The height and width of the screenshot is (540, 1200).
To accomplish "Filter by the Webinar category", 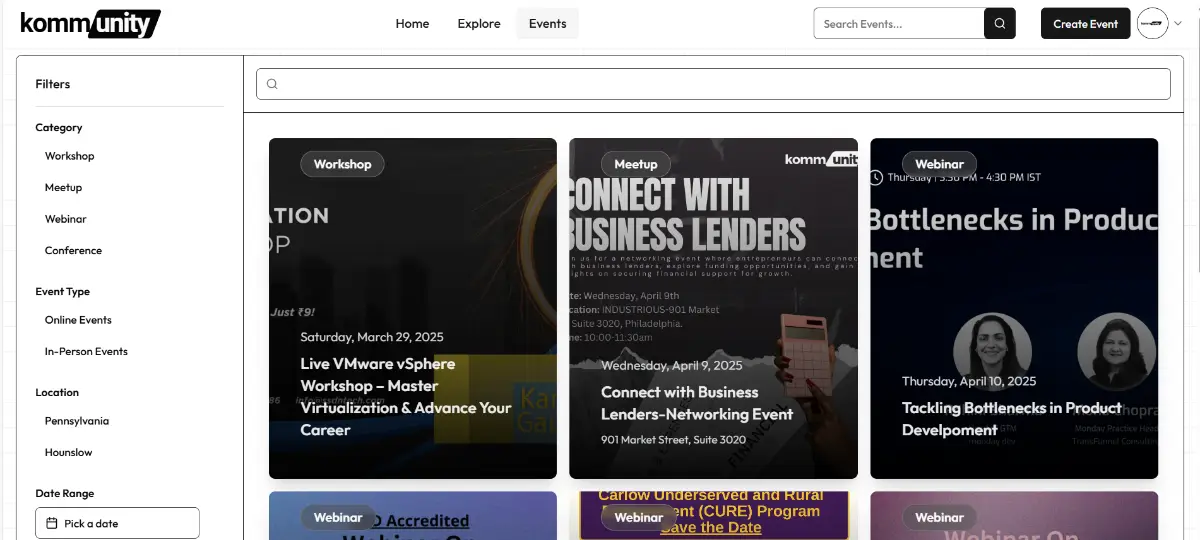I will pyautogui.click(x=66, y=219).
